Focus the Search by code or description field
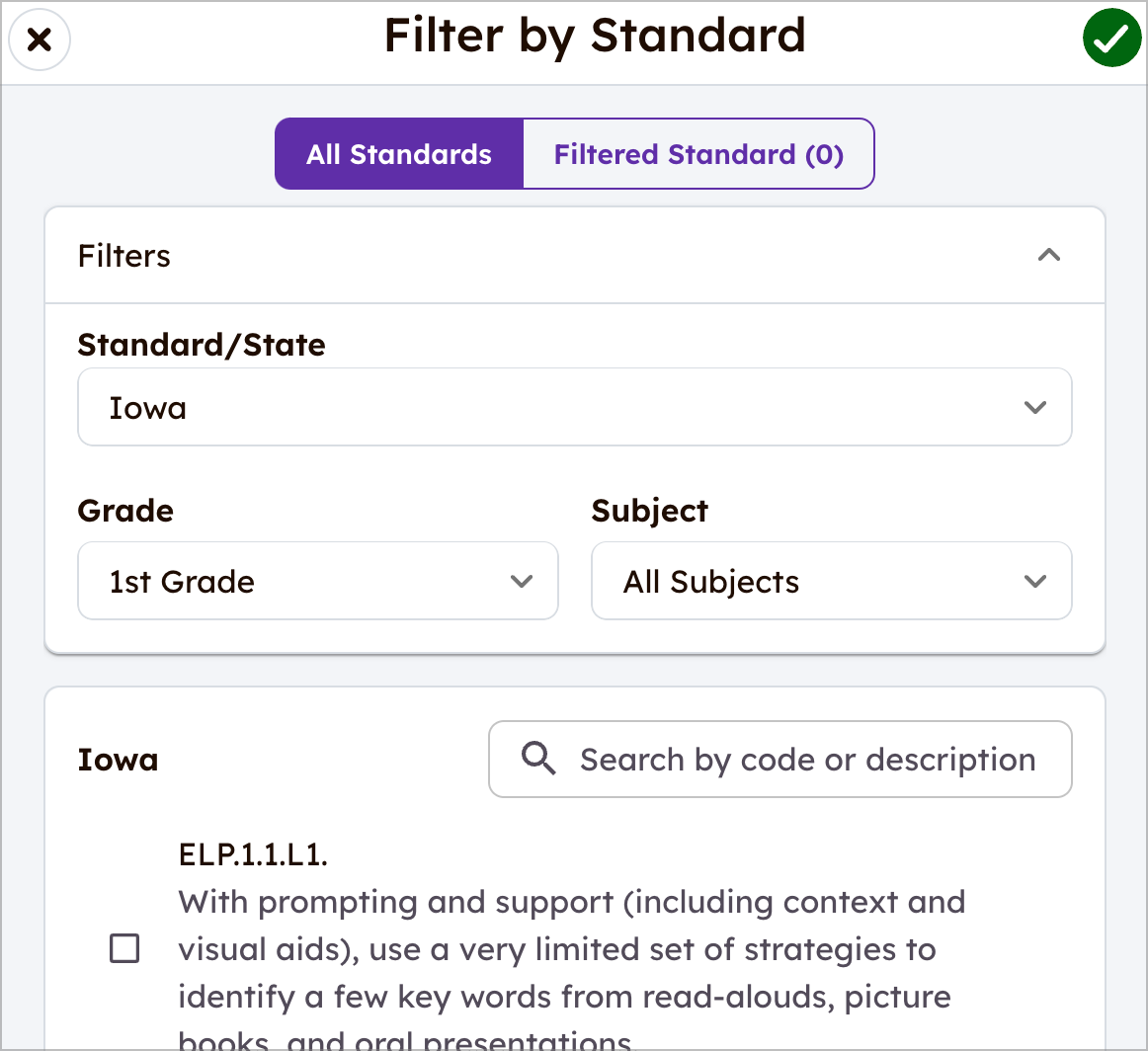Image resolution: width=1148 pixels, height=1051 pixels. click(x=780, y=759)
